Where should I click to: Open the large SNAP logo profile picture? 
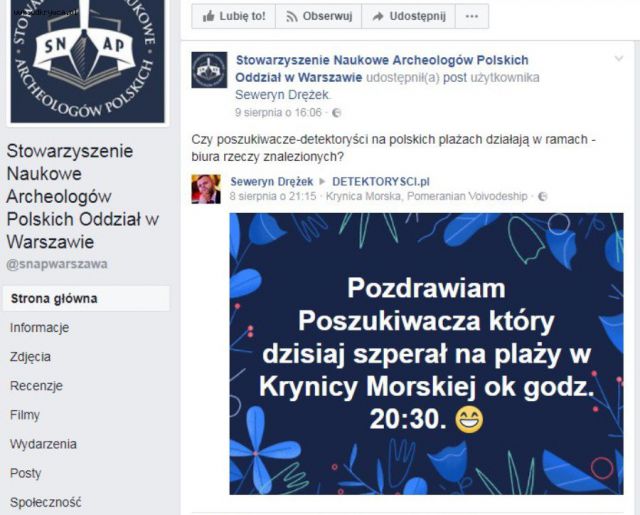(x=87, y=61)
